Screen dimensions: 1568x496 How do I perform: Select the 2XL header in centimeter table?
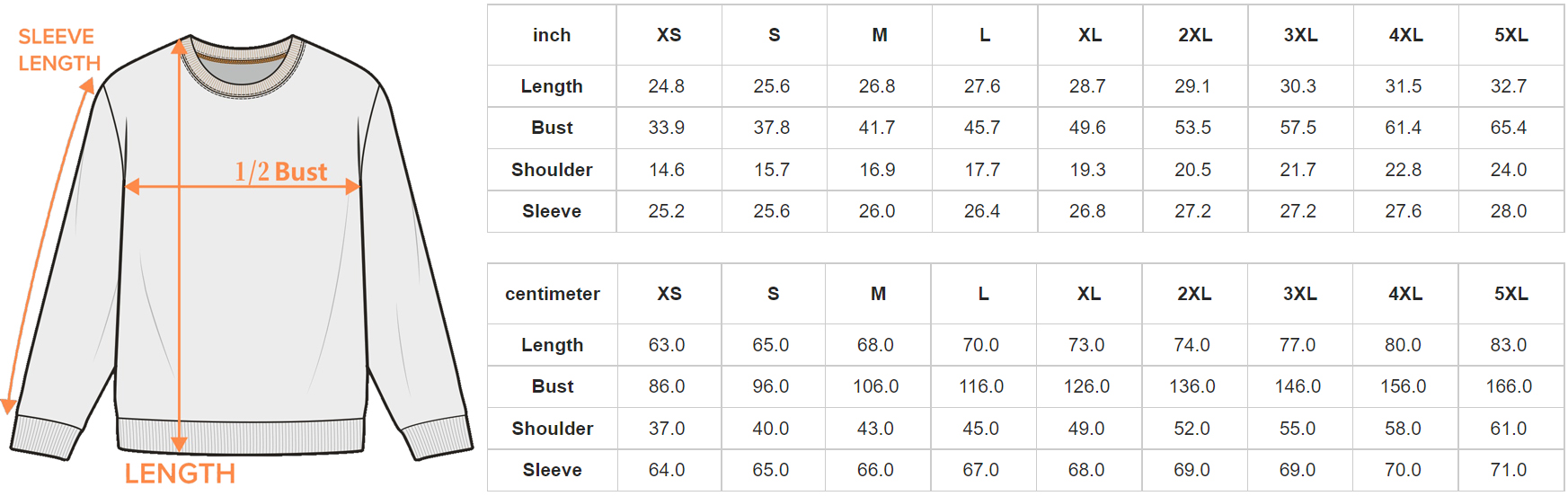coord(1194,294)
